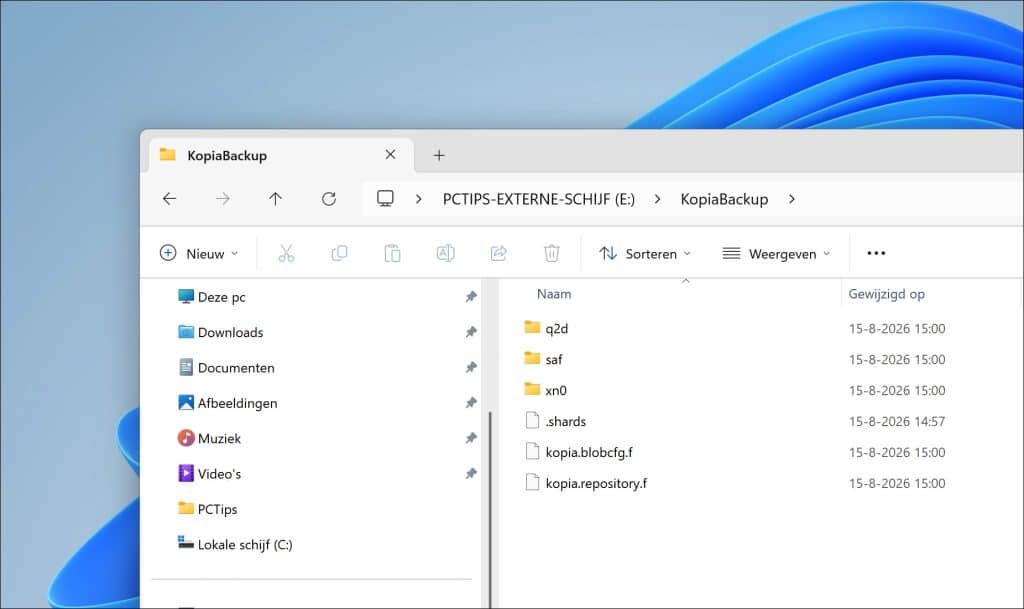Viewport: 1024px width, 609px height.
Task: Open Afbeeldingen in sidebar
Action: click(x=237, y=403)
